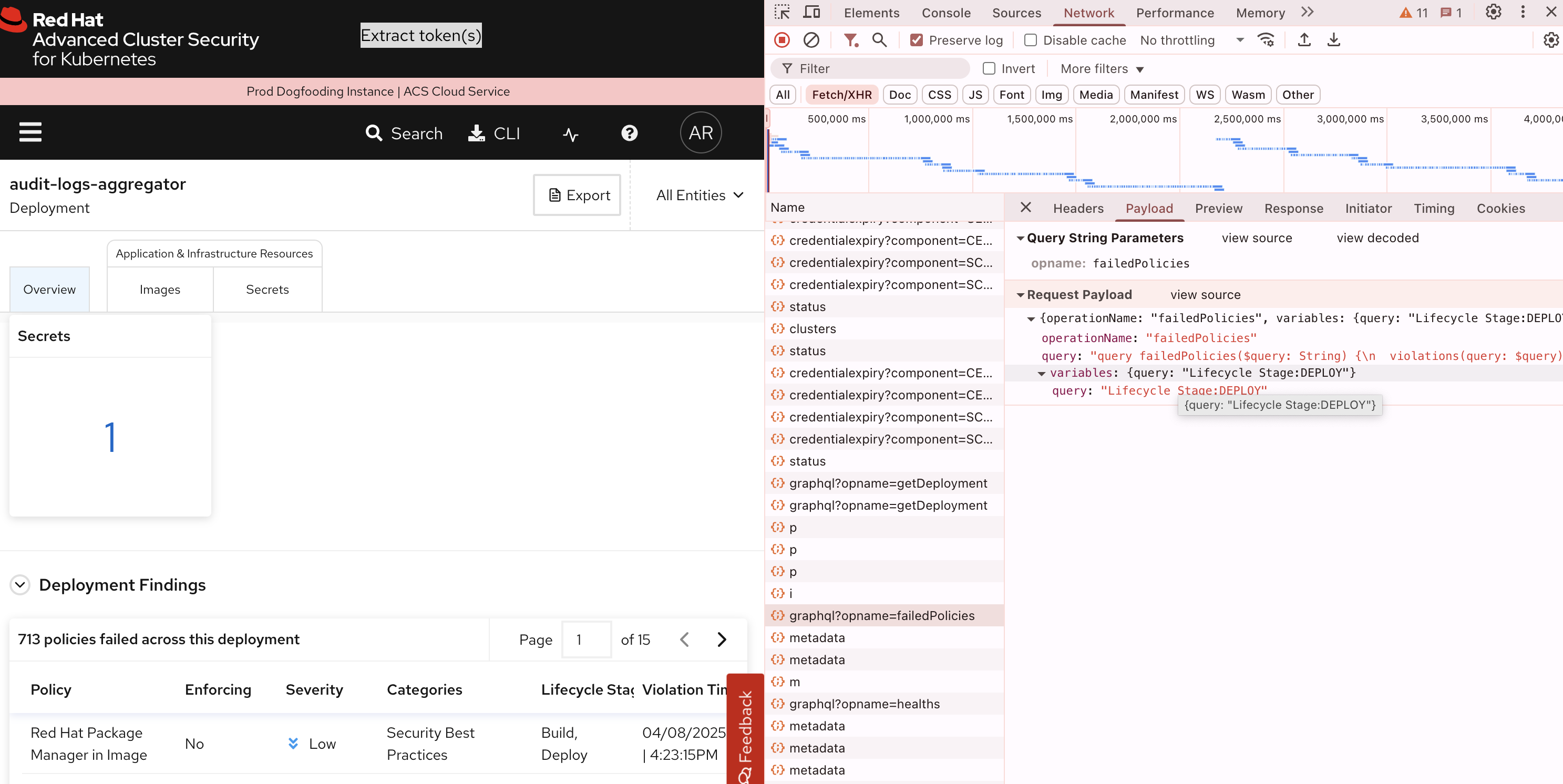Select the inspect element picker icon
The width and height of the screenshot is (1563, 784).
781,12
